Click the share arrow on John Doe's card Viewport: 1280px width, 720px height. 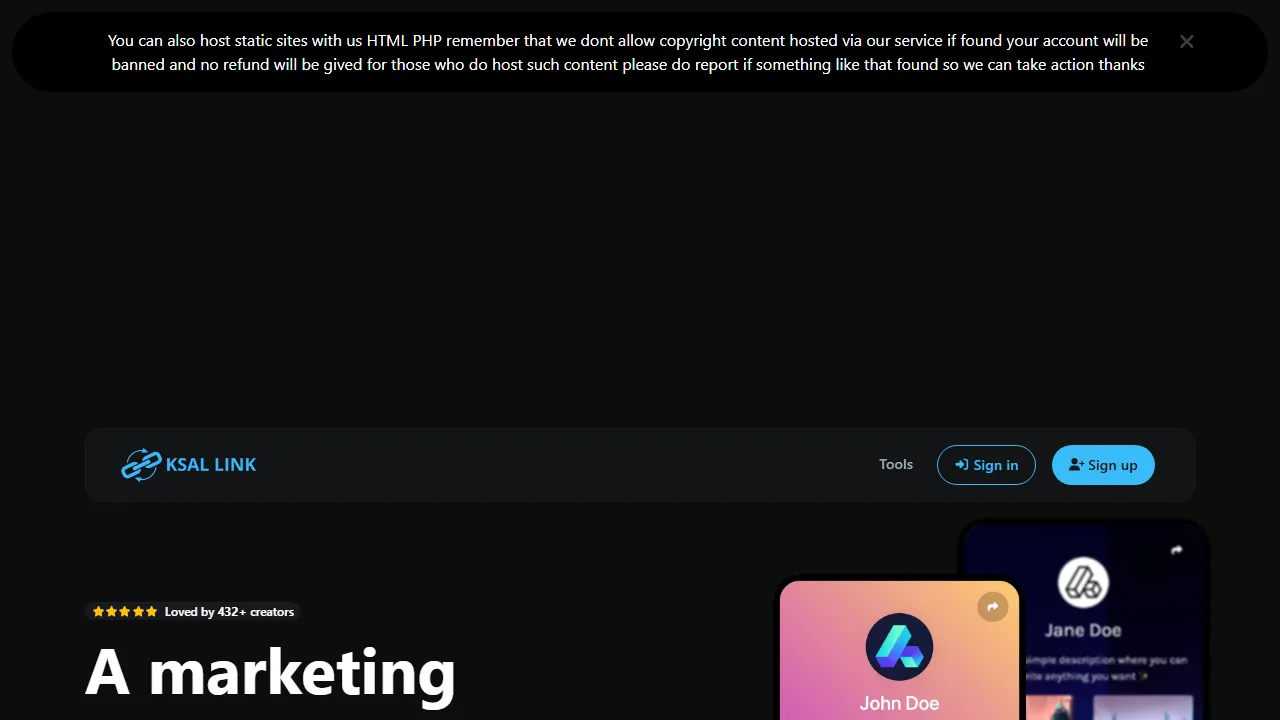click(x=992, y=607)
